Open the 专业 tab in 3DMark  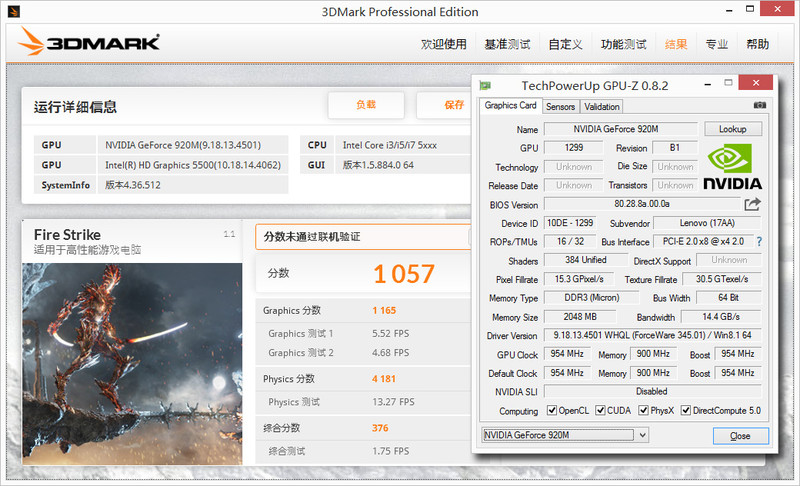click(716, 44)
